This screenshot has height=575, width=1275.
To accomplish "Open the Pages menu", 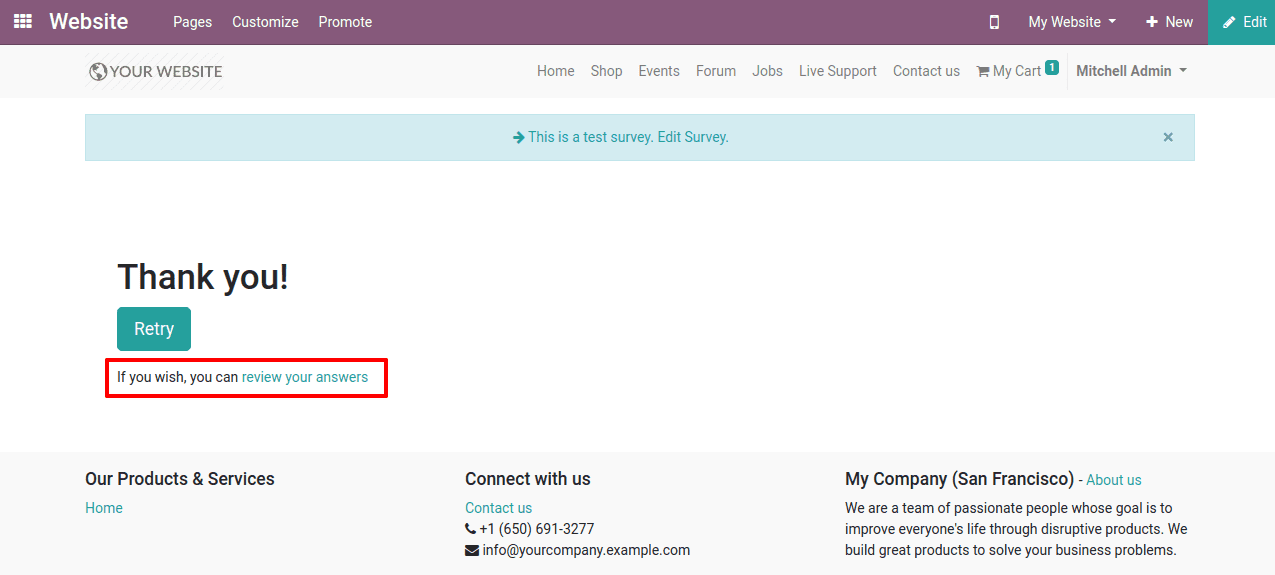I will [192, 22].
